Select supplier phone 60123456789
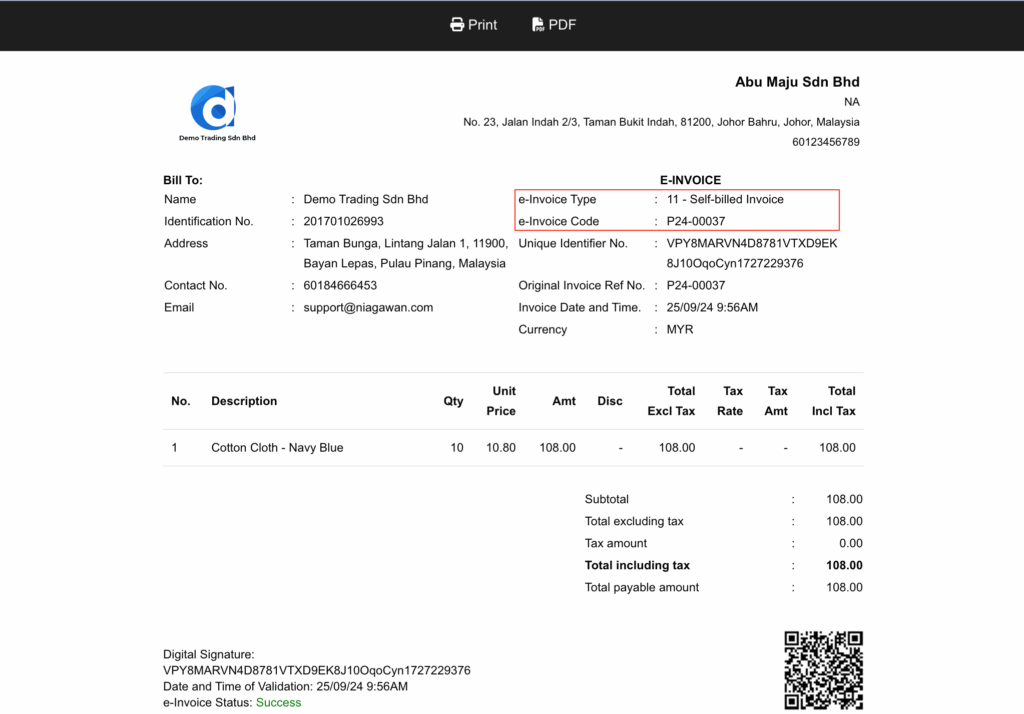Viewport: 1024px width, 714px height. click(x=825, y=142)
